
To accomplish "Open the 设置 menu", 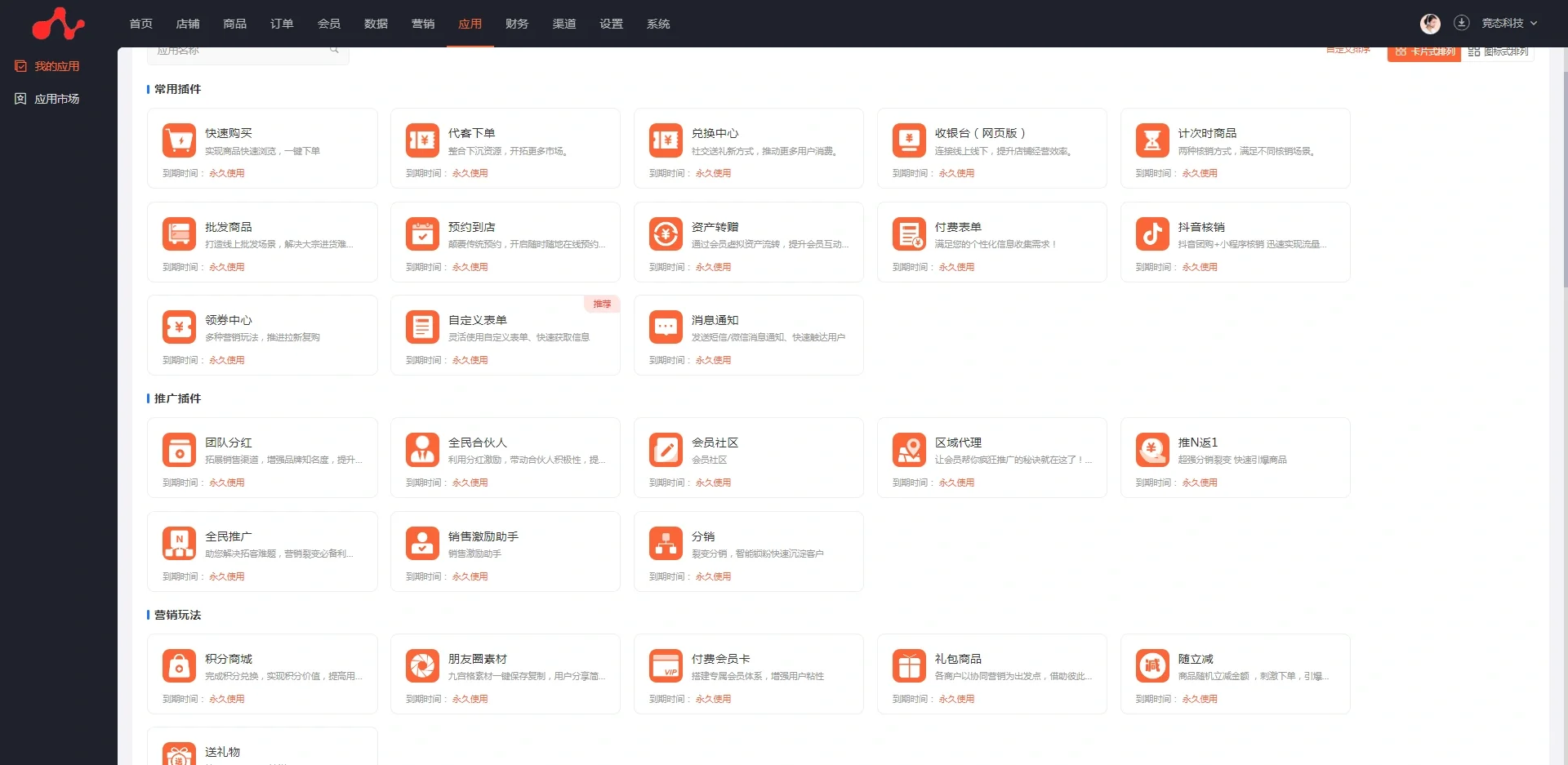I will [x=612, y=24].
